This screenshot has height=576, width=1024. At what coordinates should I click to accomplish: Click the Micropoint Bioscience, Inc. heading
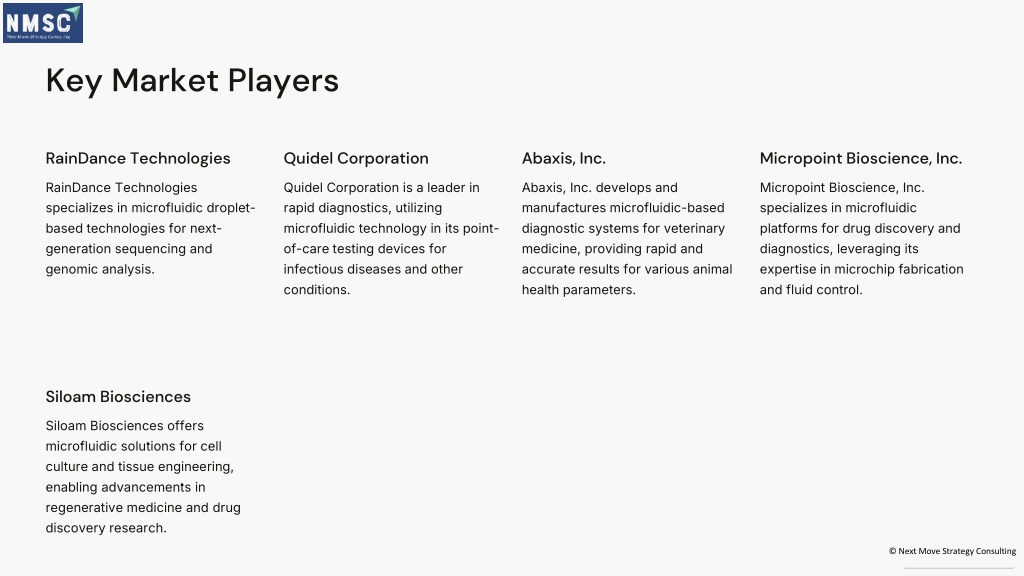[861, 158]
